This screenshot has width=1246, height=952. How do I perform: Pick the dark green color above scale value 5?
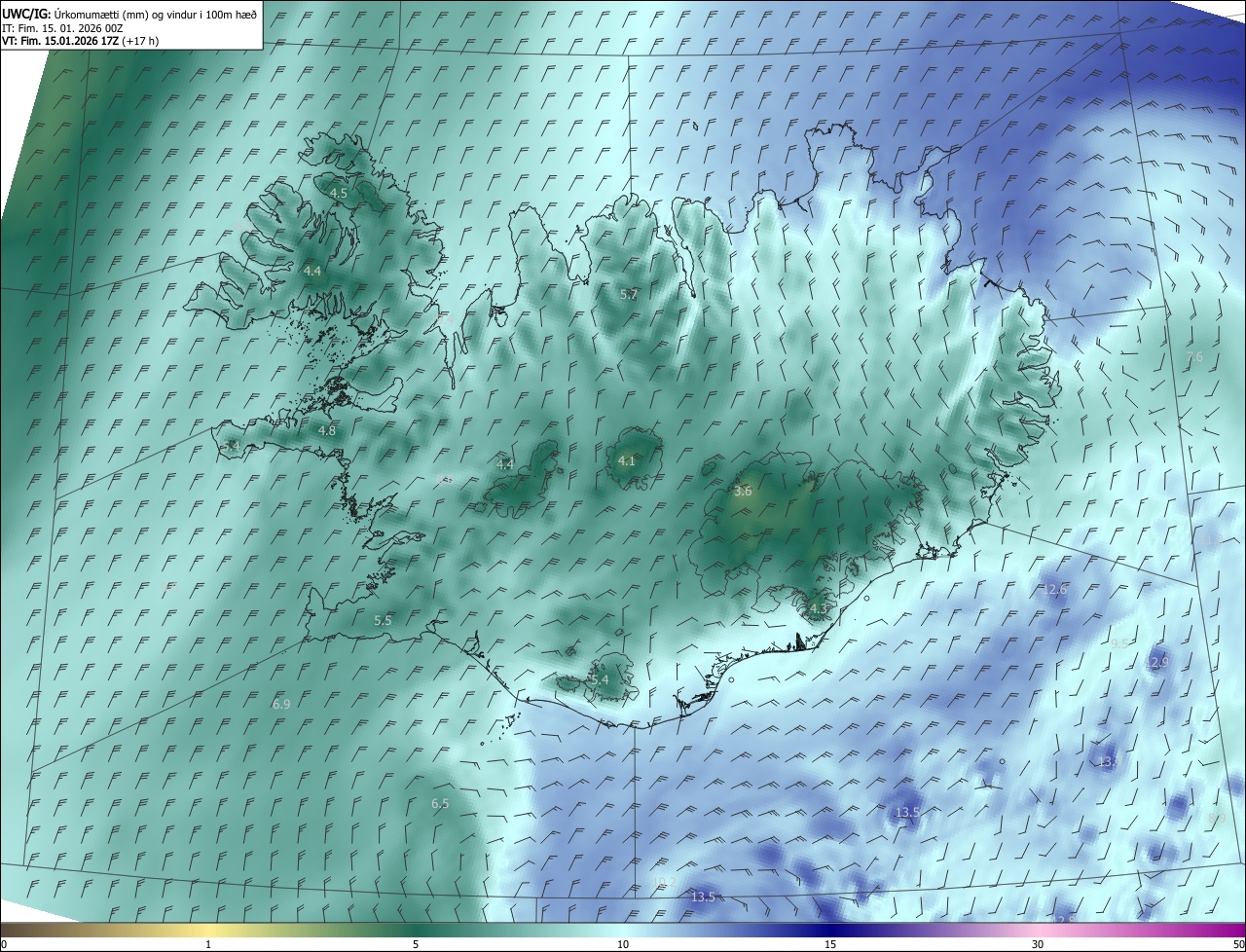click(416, 931)
